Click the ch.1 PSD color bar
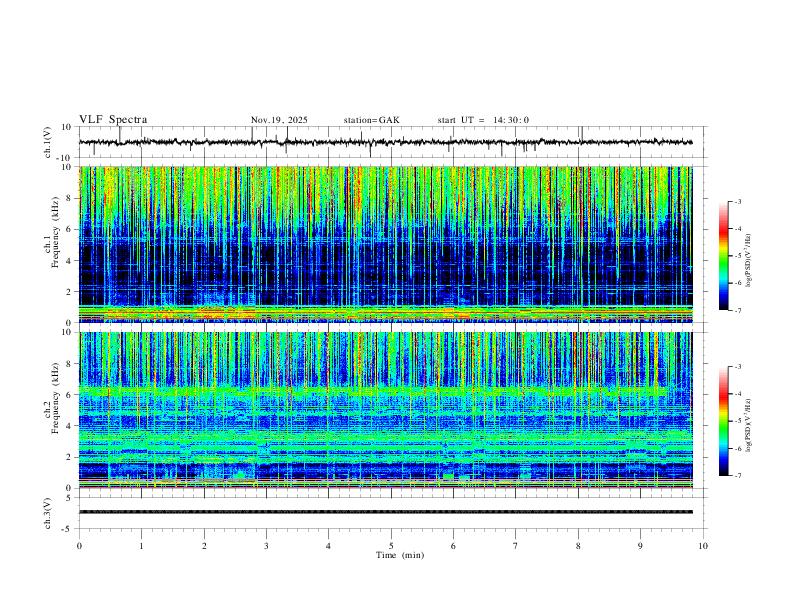This screenshot has height=612, width=792. coord(723,256)
